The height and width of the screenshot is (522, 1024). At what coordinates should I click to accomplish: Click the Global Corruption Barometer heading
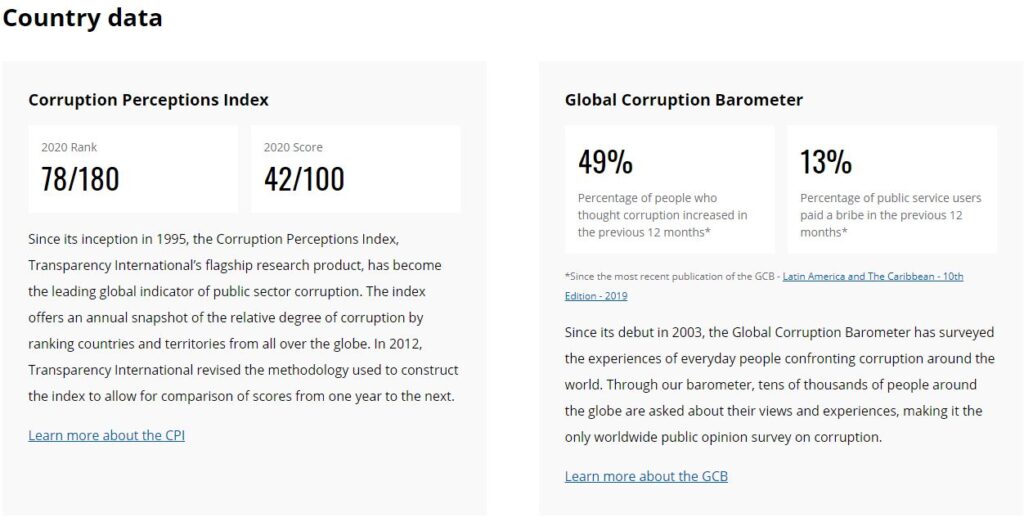click(x=684, y=100)
